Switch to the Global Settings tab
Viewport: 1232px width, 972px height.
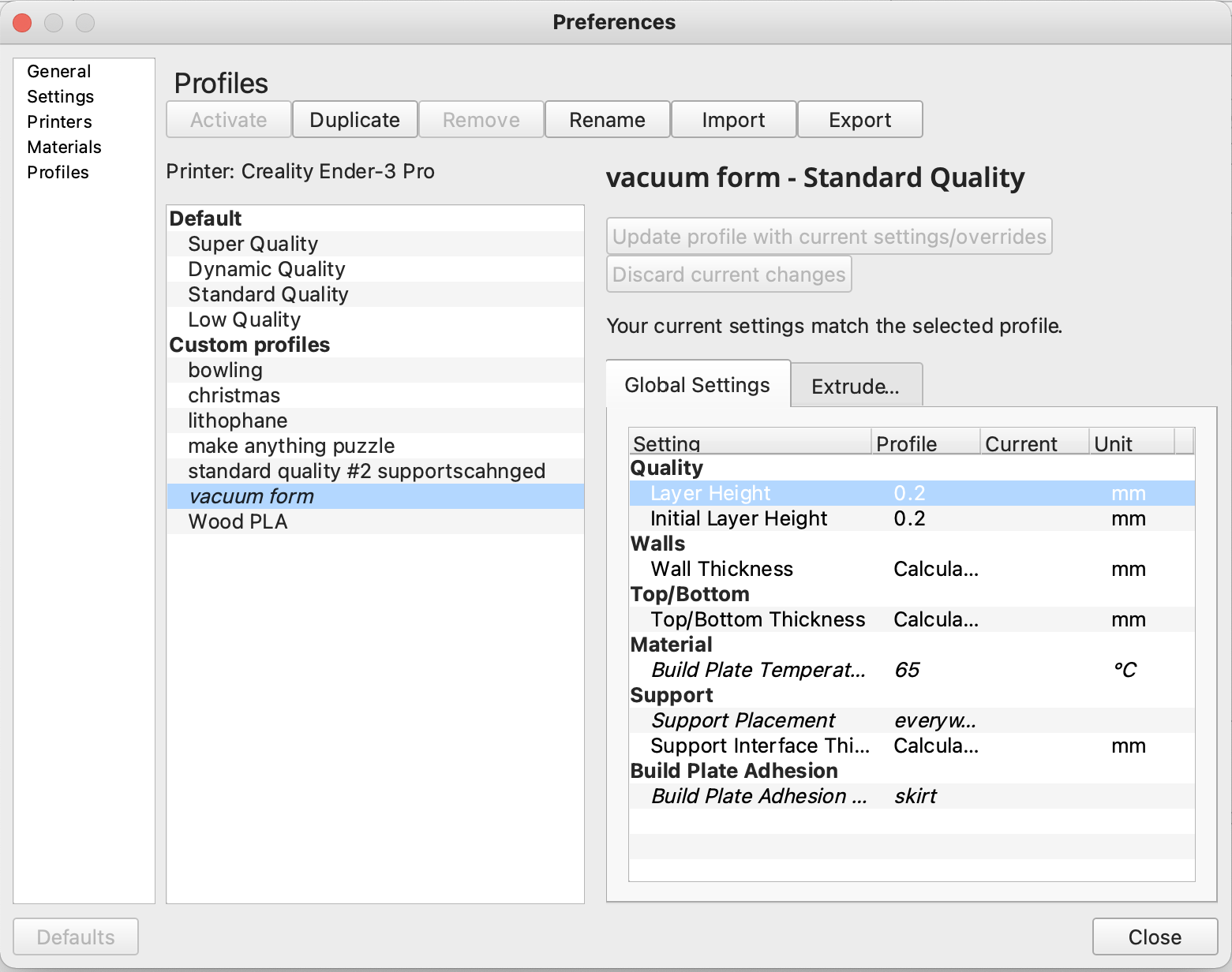(x=698, y=384)
